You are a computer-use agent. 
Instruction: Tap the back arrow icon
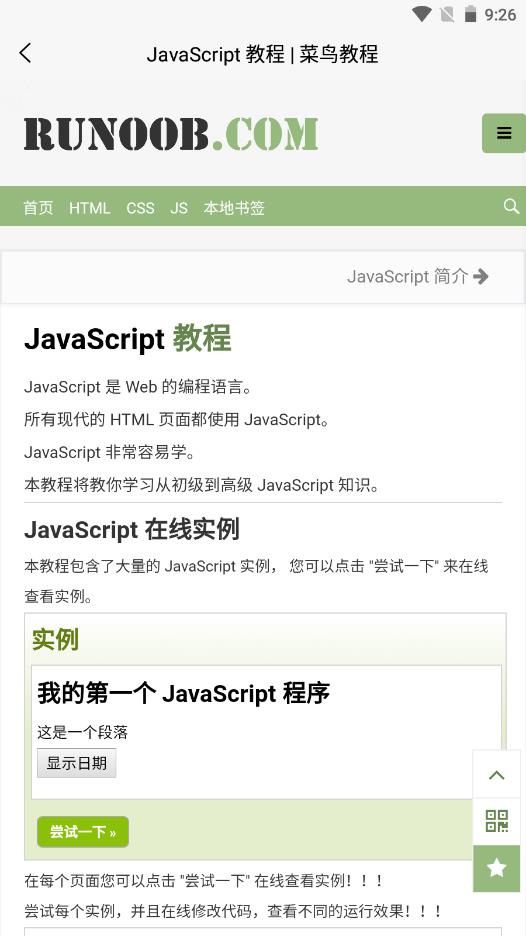tap(25, 53)
